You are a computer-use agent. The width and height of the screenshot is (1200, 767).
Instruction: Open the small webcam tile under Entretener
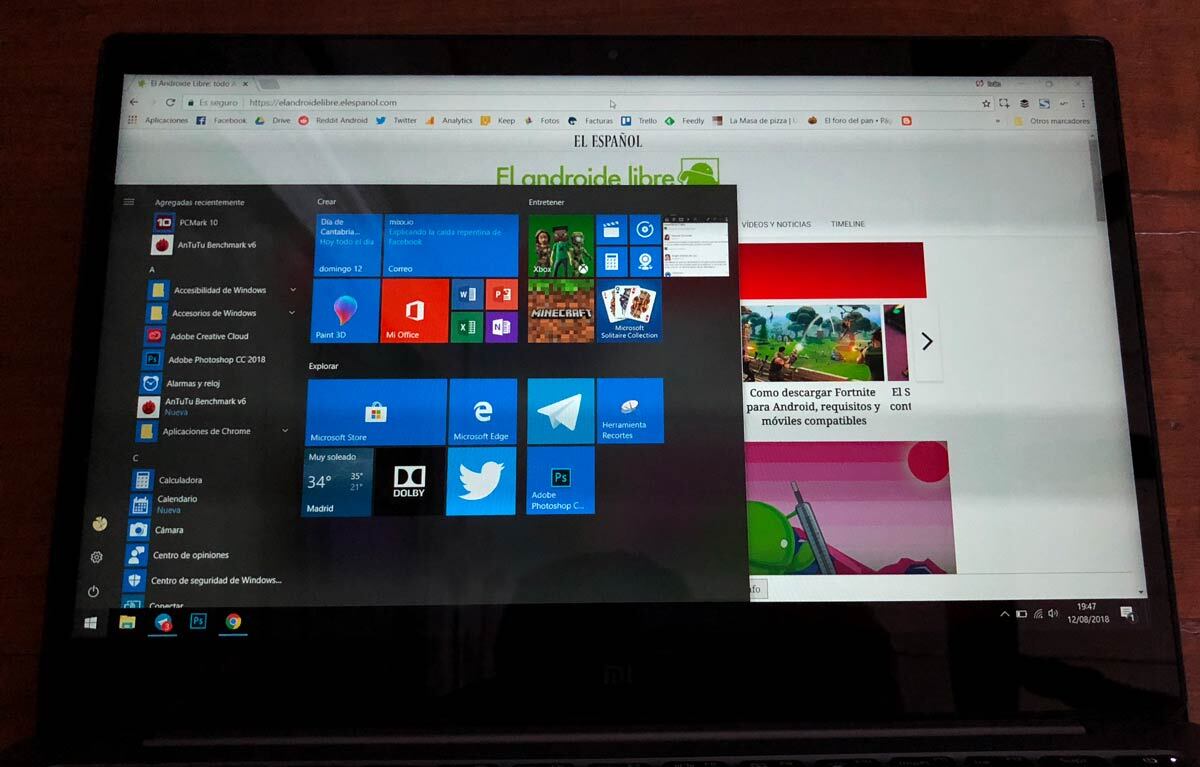click(645, 261)
